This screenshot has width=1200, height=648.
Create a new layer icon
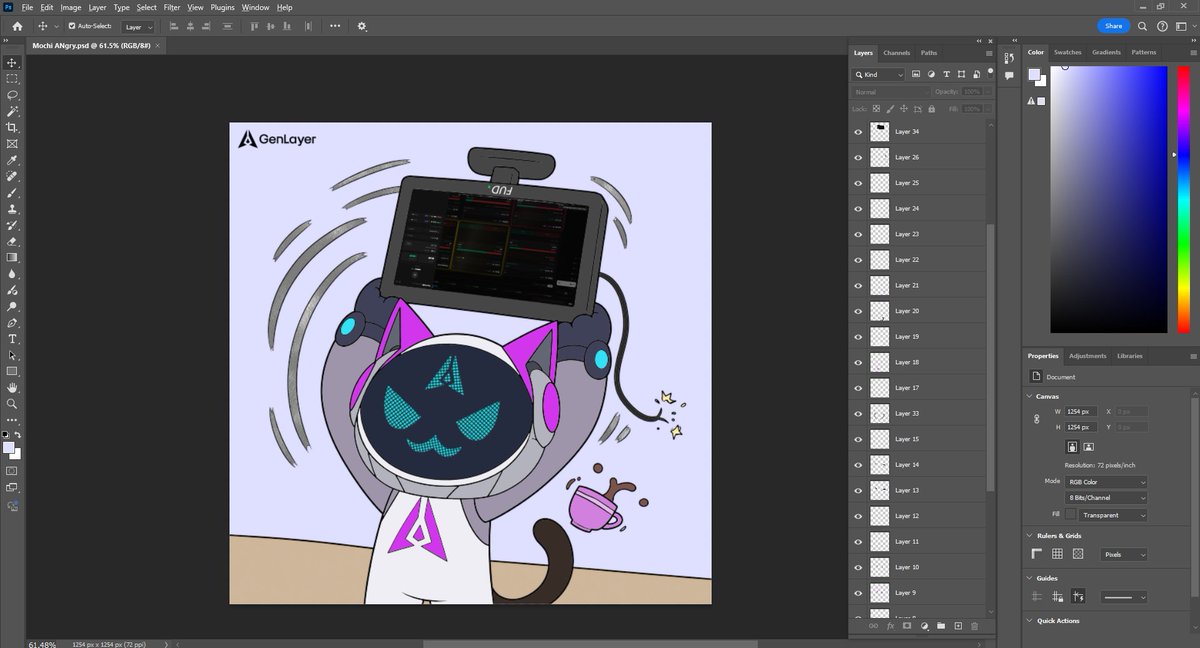click(958, 626)
